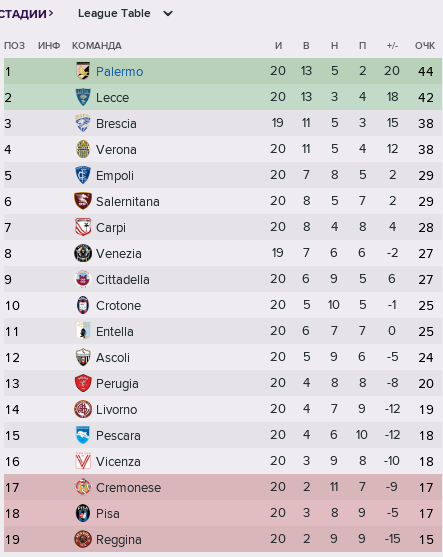443x557 pixels.
Task: Select the Brescia team logo
Action: pos(83,123)
